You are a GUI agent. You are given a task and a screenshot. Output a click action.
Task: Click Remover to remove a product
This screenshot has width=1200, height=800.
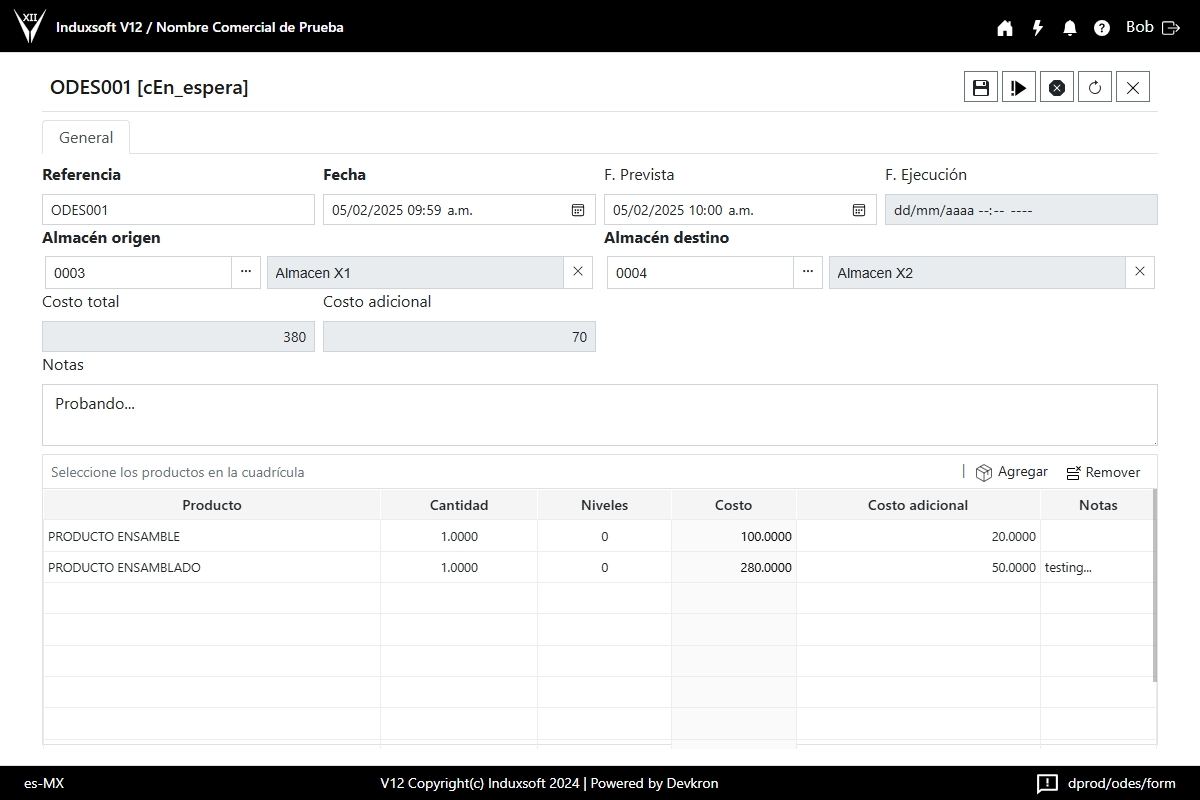point(1103,472)
